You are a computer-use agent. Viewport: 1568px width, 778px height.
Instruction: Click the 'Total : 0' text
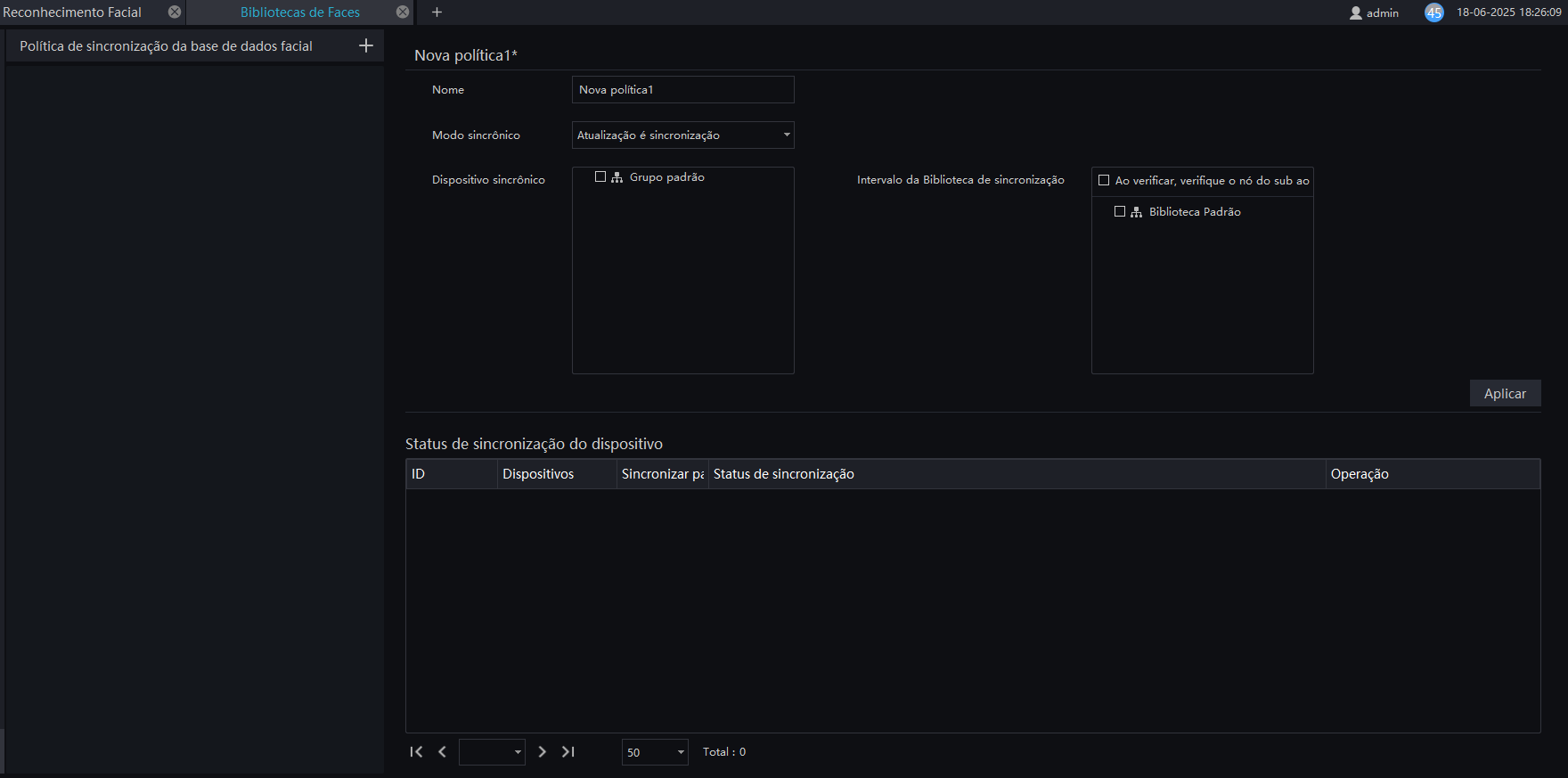[x=724, y=752]
